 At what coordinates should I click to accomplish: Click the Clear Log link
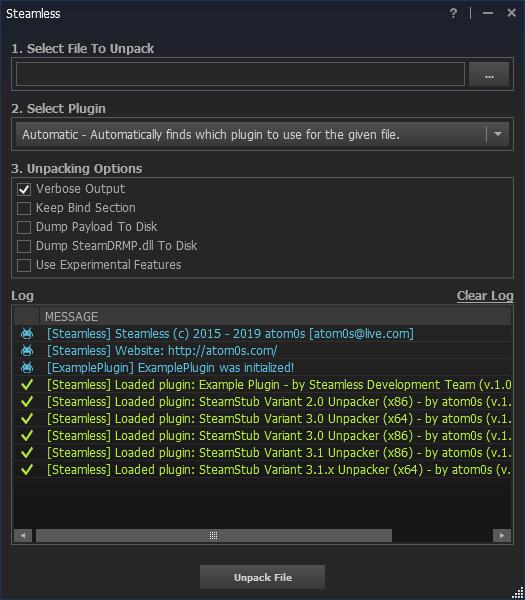point(485,295)
